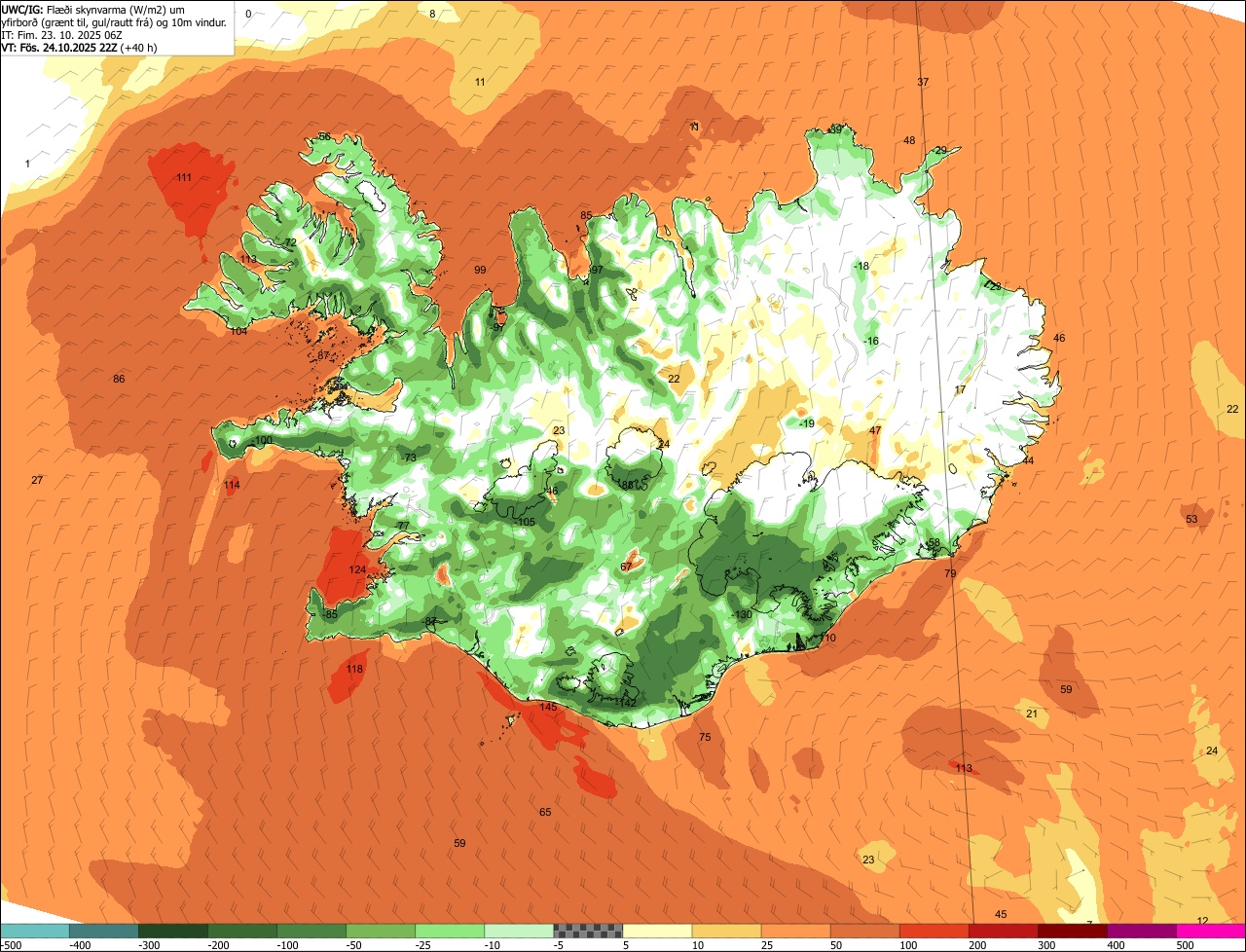Screen dimensions: 1246x952
Task: Click the value 46 off the east coast
Action: click(1059, 338)
